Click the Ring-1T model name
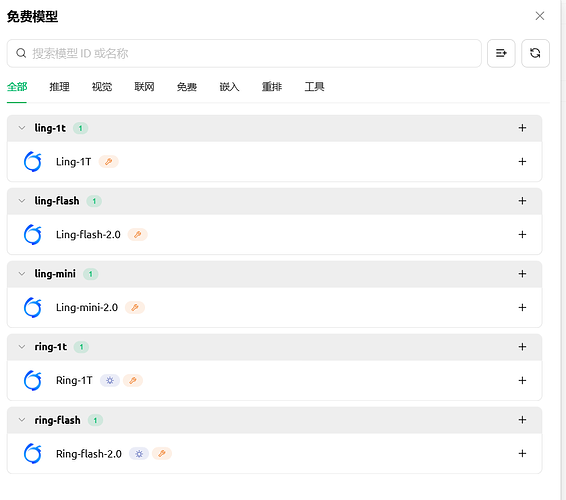Image resolution: width=566 pixels, height=500 pixels. (x=74, y=380)
